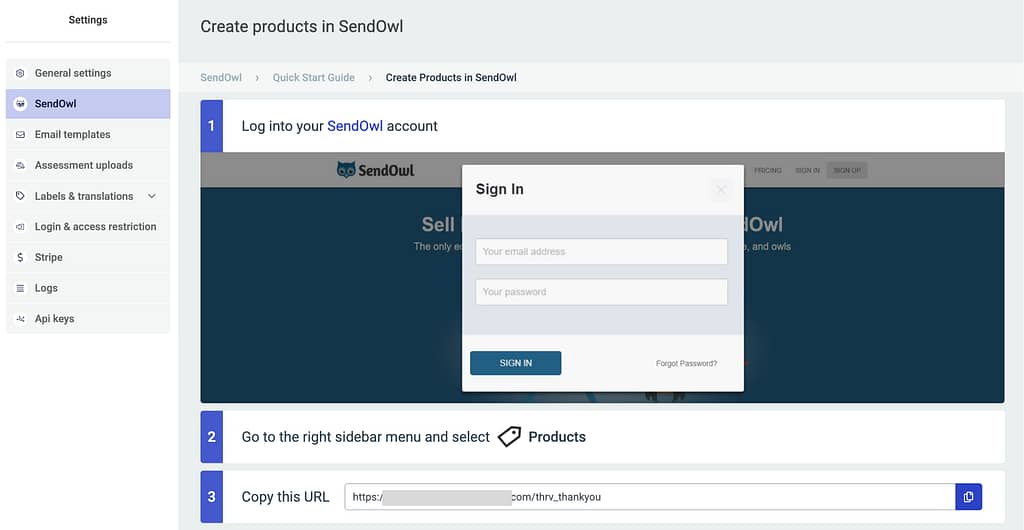Open the Quick Start Guide breadcrumb
The height and width of the screenshot is (530, 1024).
[x=313, y=77]
